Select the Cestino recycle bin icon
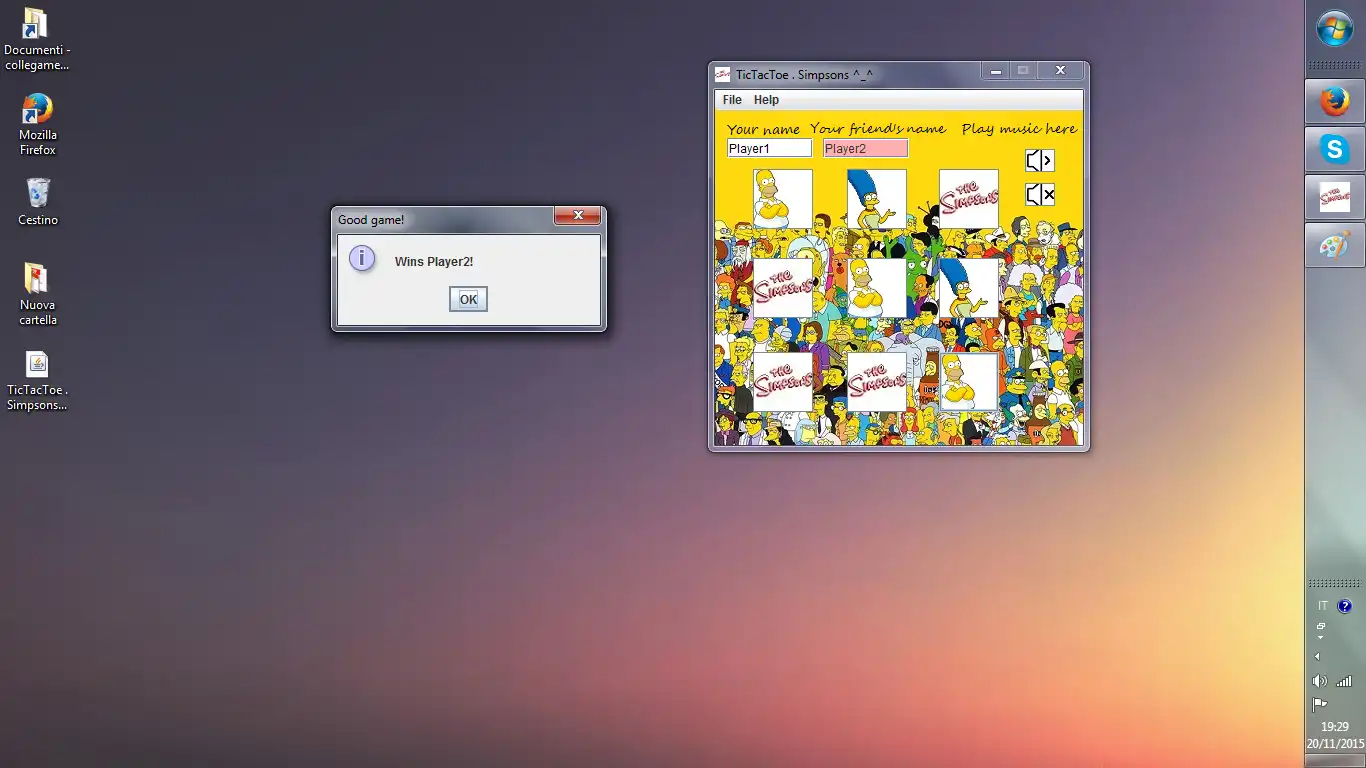Screen dimensions: 1366x768 [x=37, y=202]
